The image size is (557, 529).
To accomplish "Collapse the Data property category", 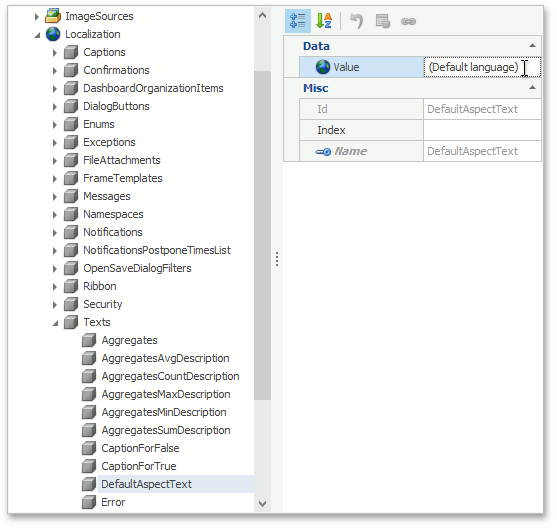I will tap(532, 45).
